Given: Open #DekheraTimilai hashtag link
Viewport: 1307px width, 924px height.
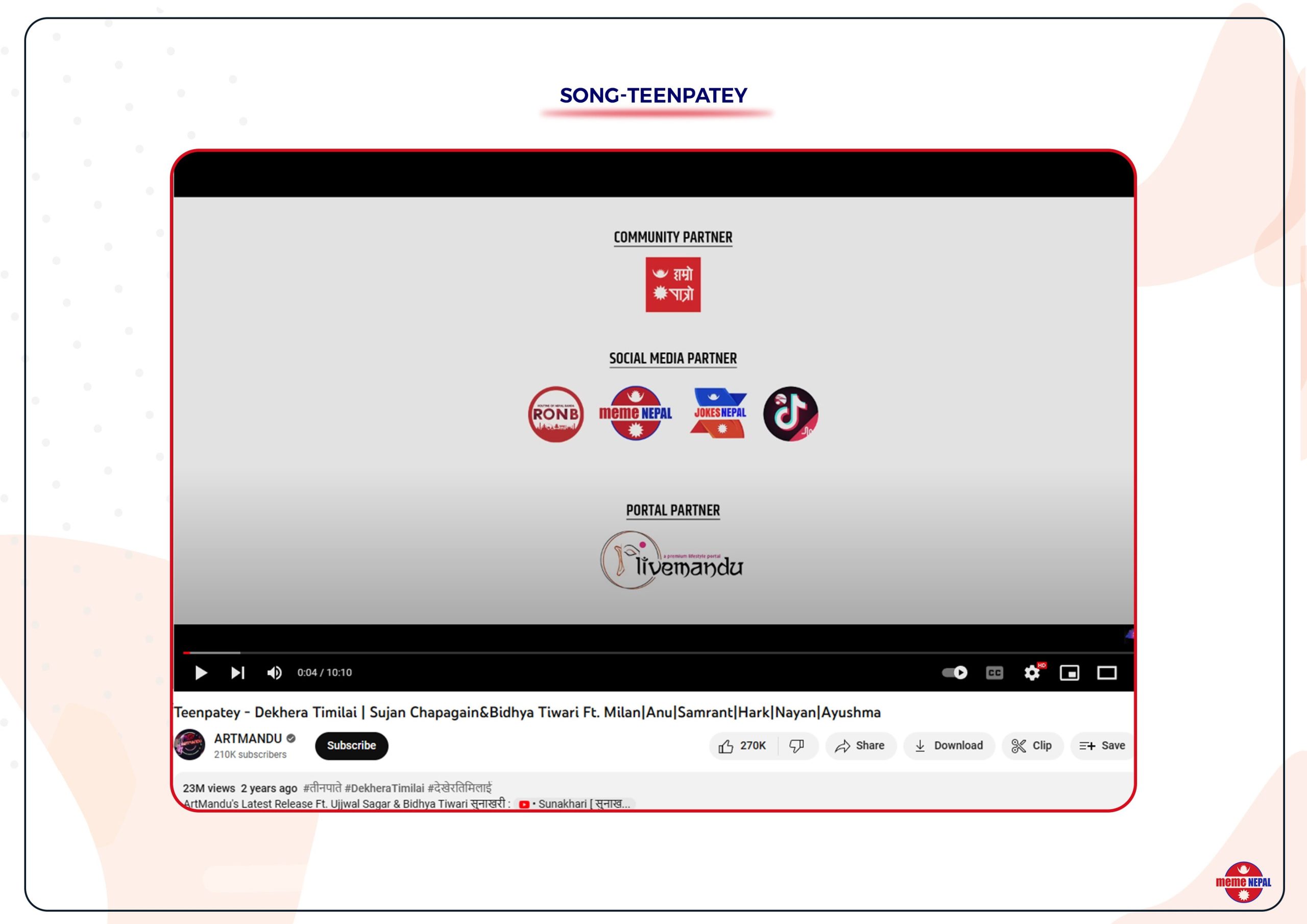Looking at the screenshot, I should (x=384, y=788).
